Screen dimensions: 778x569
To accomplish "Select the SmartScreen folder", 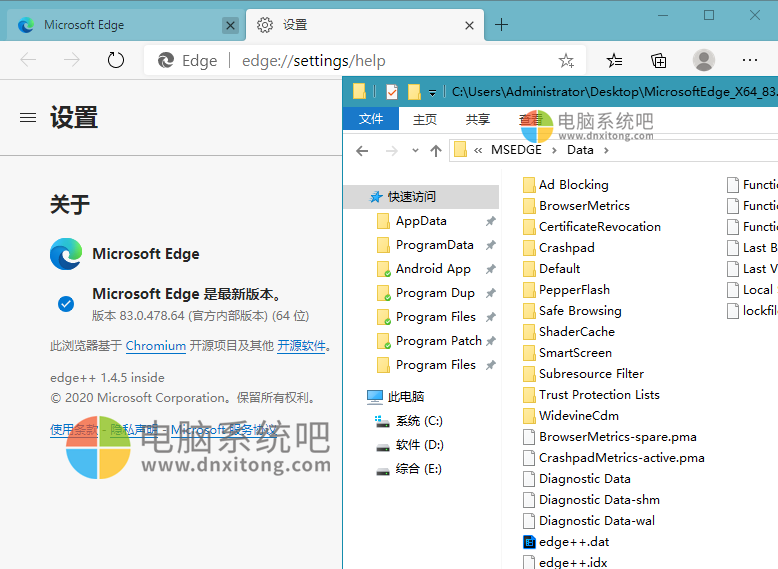I will pos(568,353).
